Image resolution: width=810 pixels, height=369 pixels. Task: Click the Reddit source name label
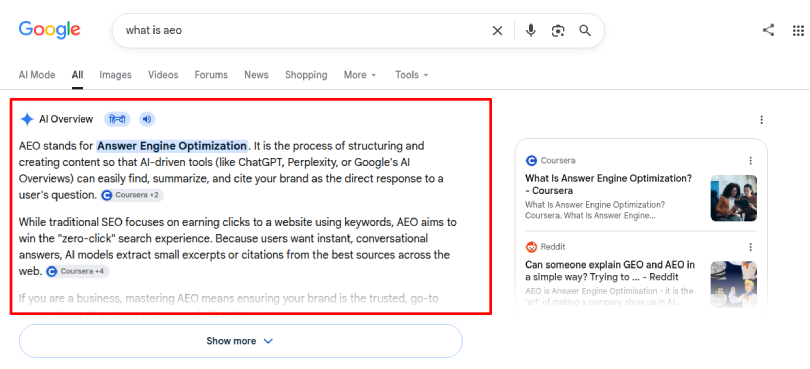click(553, 247)
